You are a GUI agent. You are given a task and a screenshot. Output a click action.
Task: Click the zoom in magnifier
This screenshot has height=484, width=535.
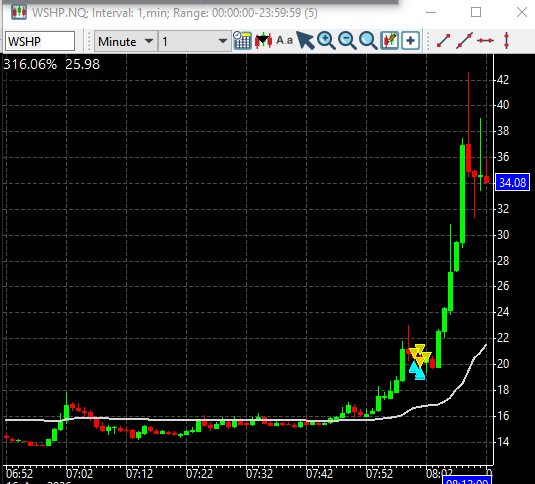pos(326,41)
